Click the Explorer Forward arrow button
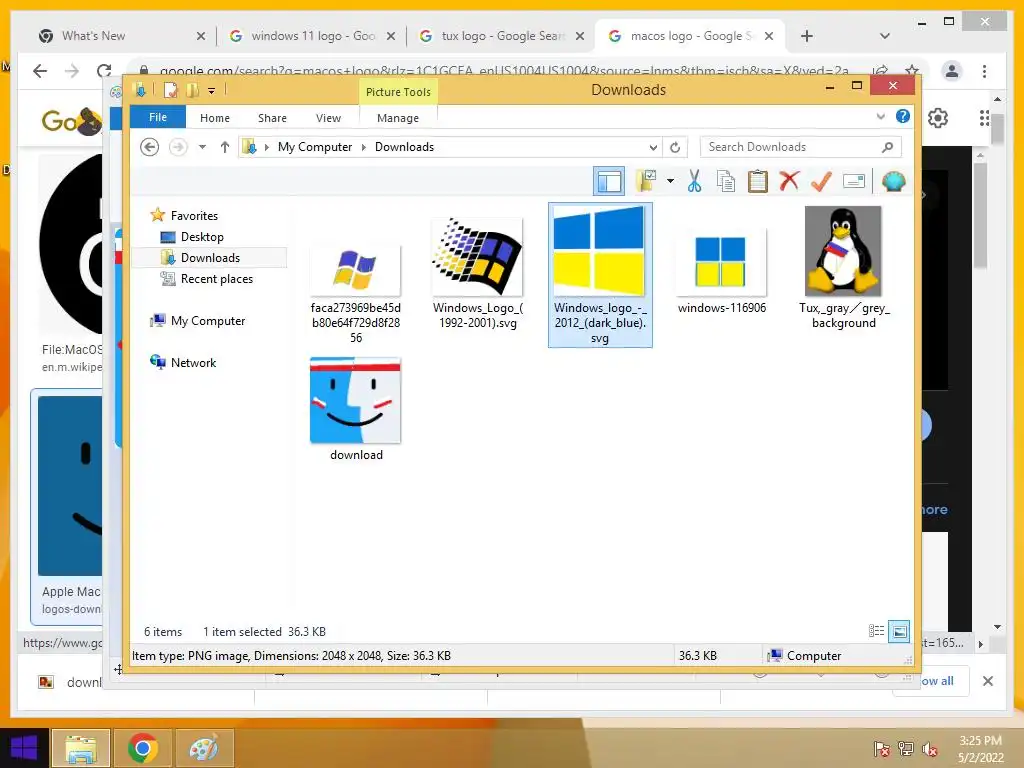This screenshot has height=768, width=1024. point(178,147)
